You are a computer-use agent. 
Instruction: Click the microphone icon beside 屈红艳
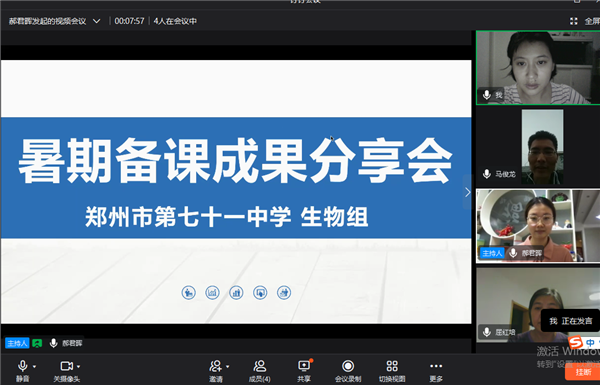tap(487, 332)
